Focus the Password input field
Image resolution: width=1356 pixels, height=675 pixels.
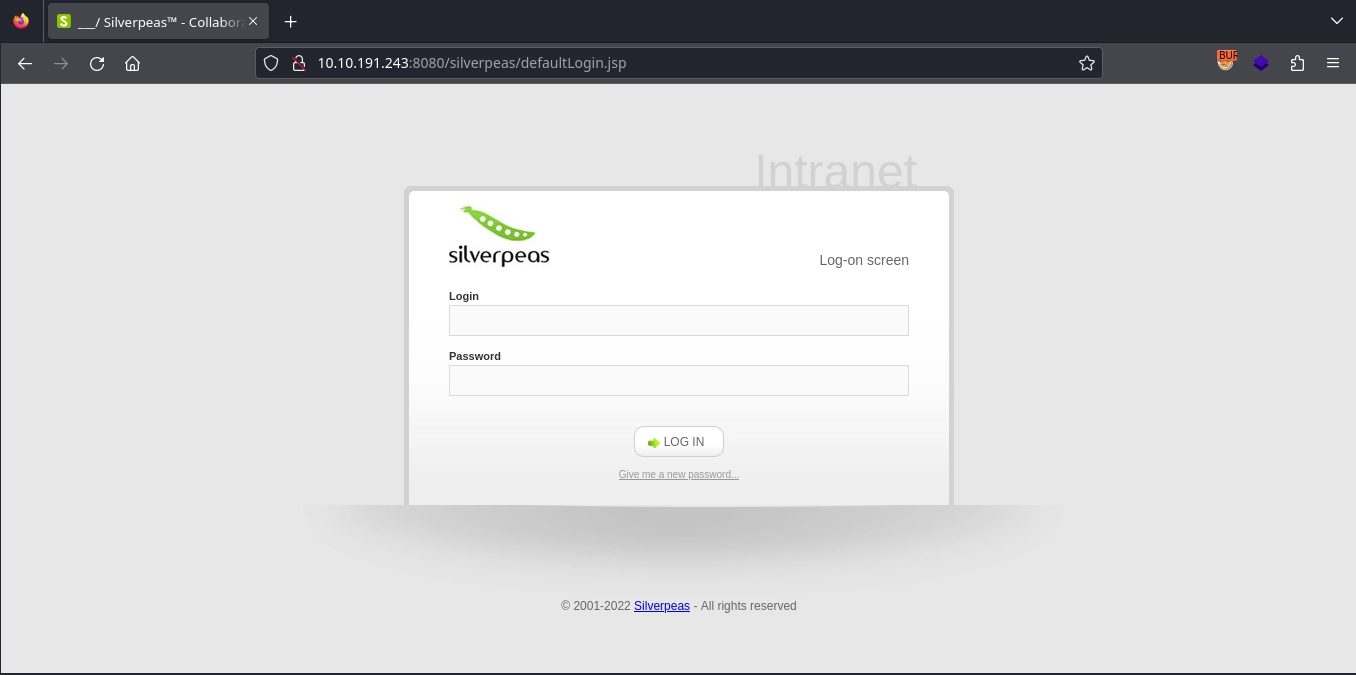pyautogui.click(x=678, y=380)
